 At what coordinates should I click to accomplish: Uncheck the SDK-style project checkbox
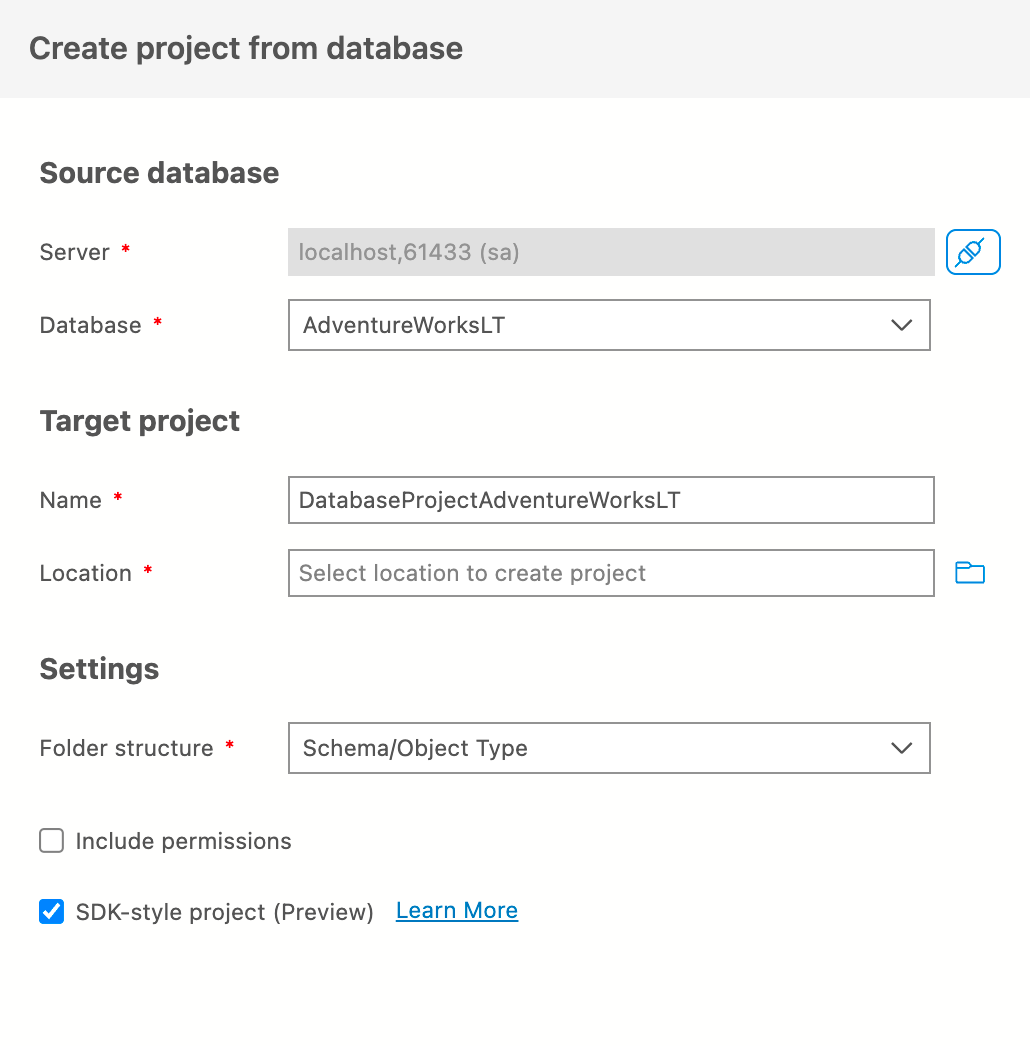(52, 911)
